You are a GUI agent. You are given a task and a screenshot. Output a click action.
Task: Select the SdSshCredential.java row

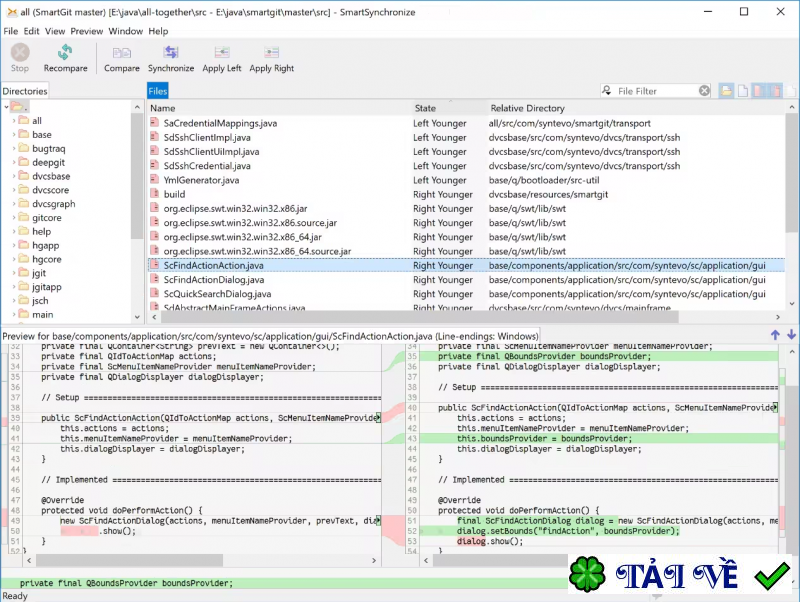click(x=466, y=165)
